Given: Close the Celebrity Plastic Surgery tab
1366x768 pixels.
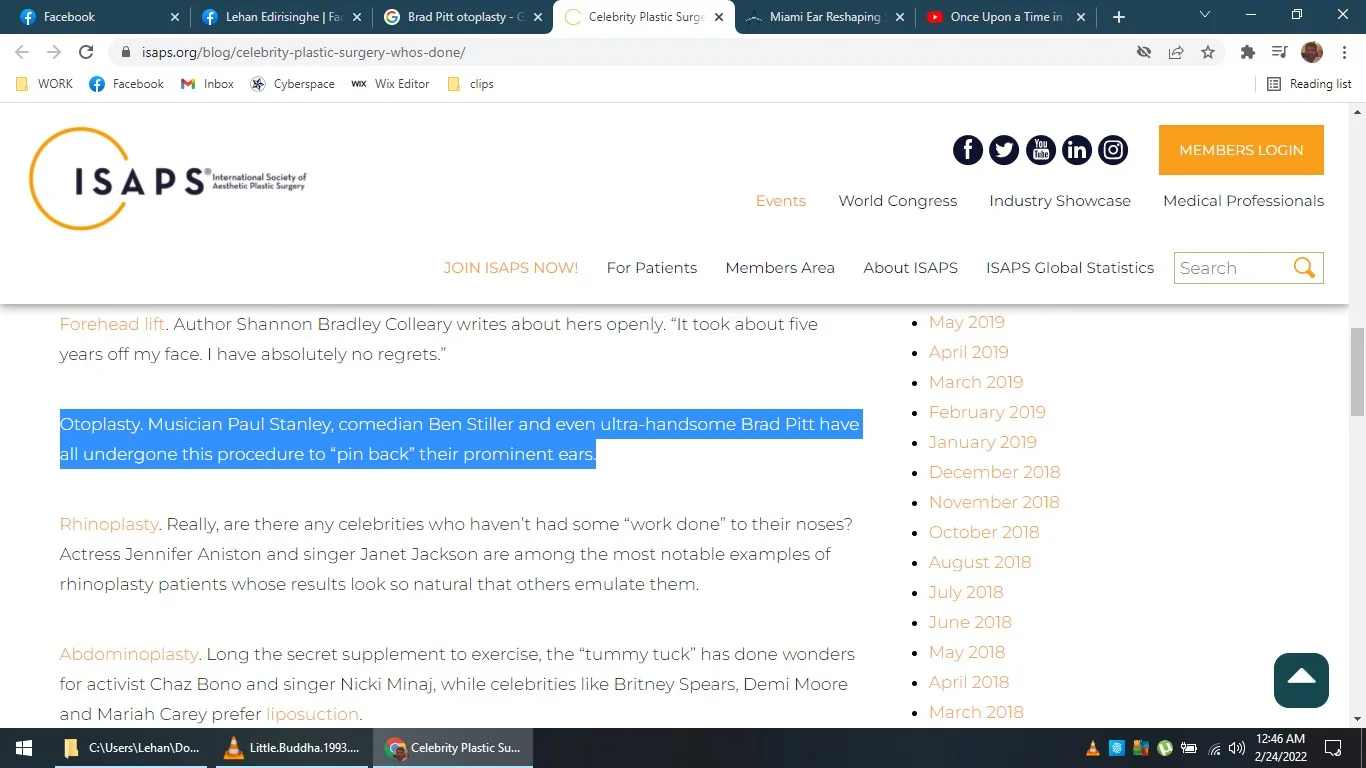Looking at the screenshot, I should pos(718,17).
